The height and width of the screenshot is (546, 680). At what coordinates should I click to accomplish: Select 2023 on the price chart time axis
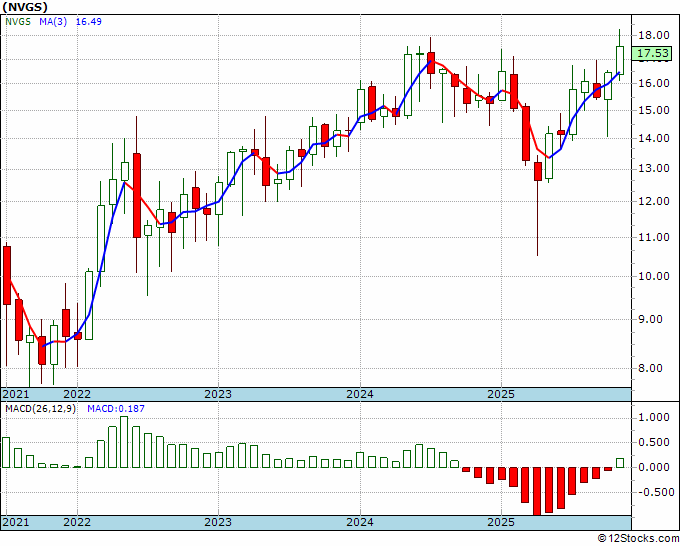(x=218, y=394)
